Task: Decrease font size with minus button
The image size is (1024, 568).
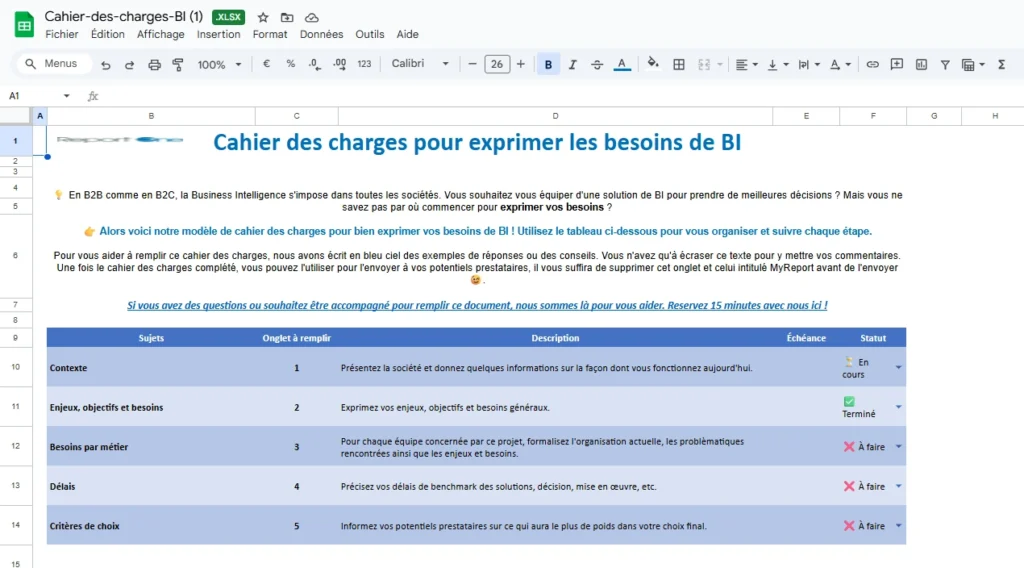Action: point(472,64)
